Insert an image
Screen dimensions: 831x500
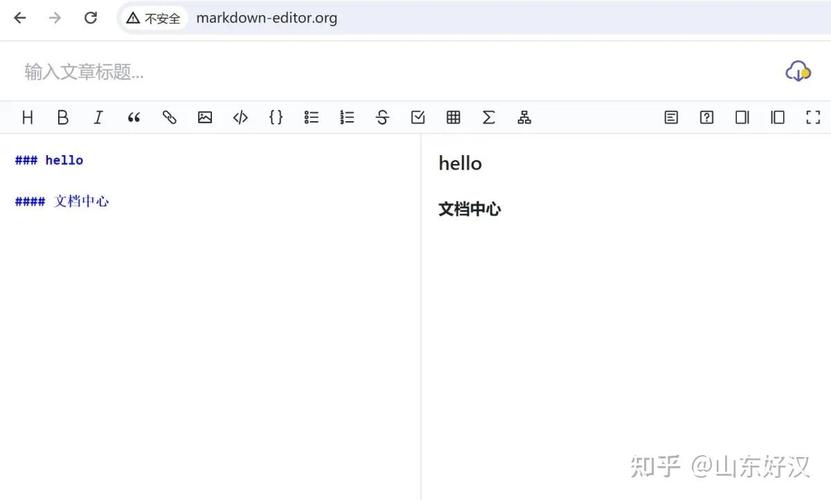[205, 117]
